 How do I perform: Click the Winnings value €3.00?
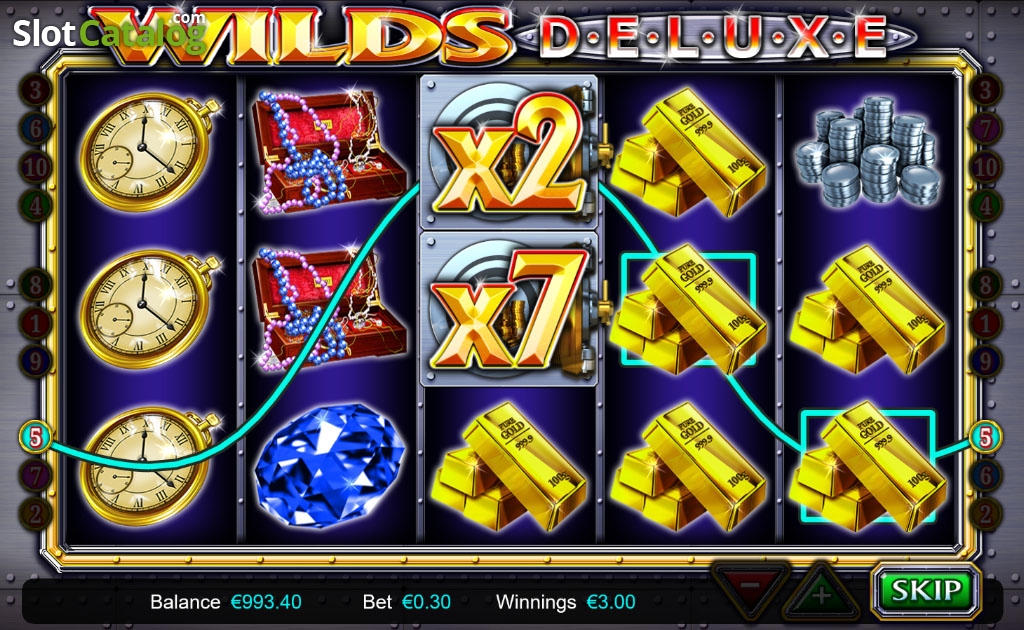(611, 602)
